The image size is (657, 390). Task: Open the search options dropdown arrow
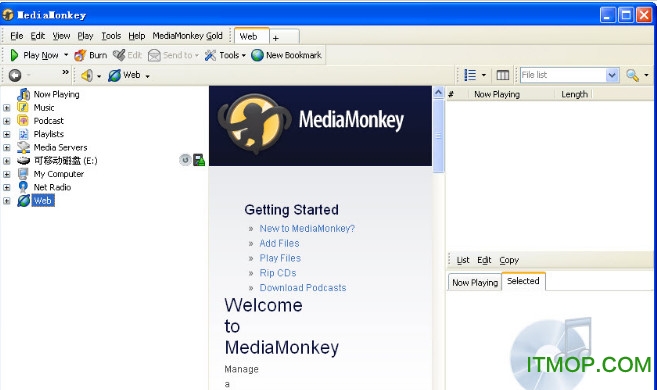(x=646, y=75)
